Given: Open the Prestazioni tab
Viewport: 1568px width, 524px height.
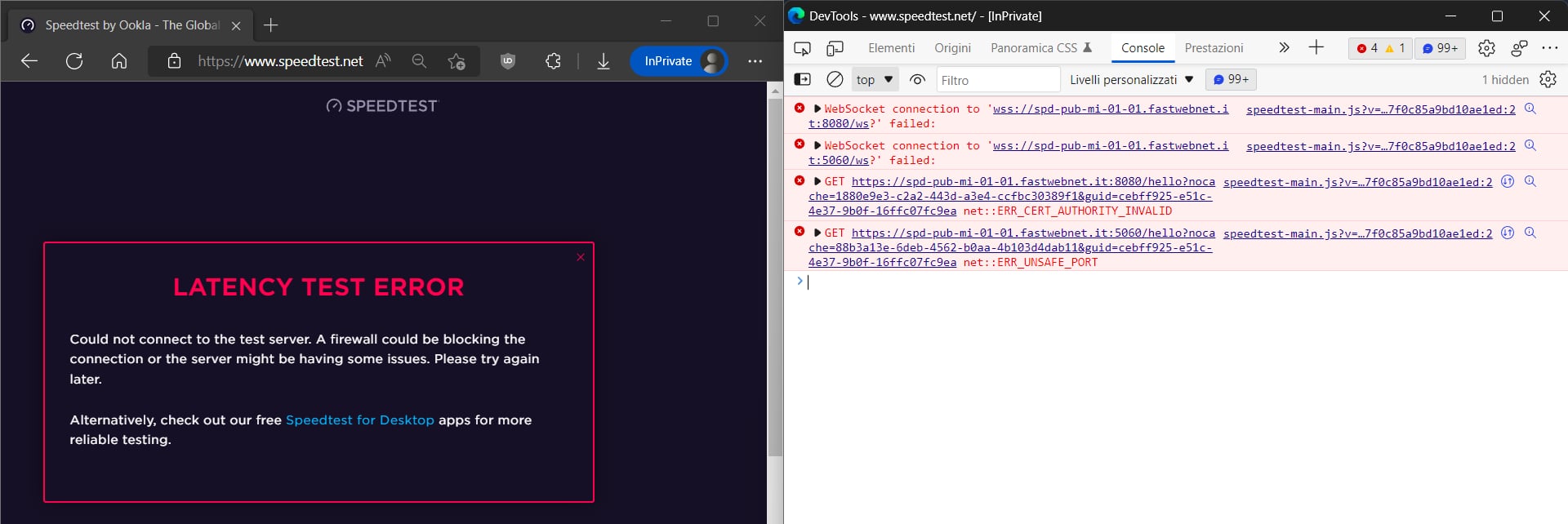Looking at the screenshot, I should coord(1214,48).
